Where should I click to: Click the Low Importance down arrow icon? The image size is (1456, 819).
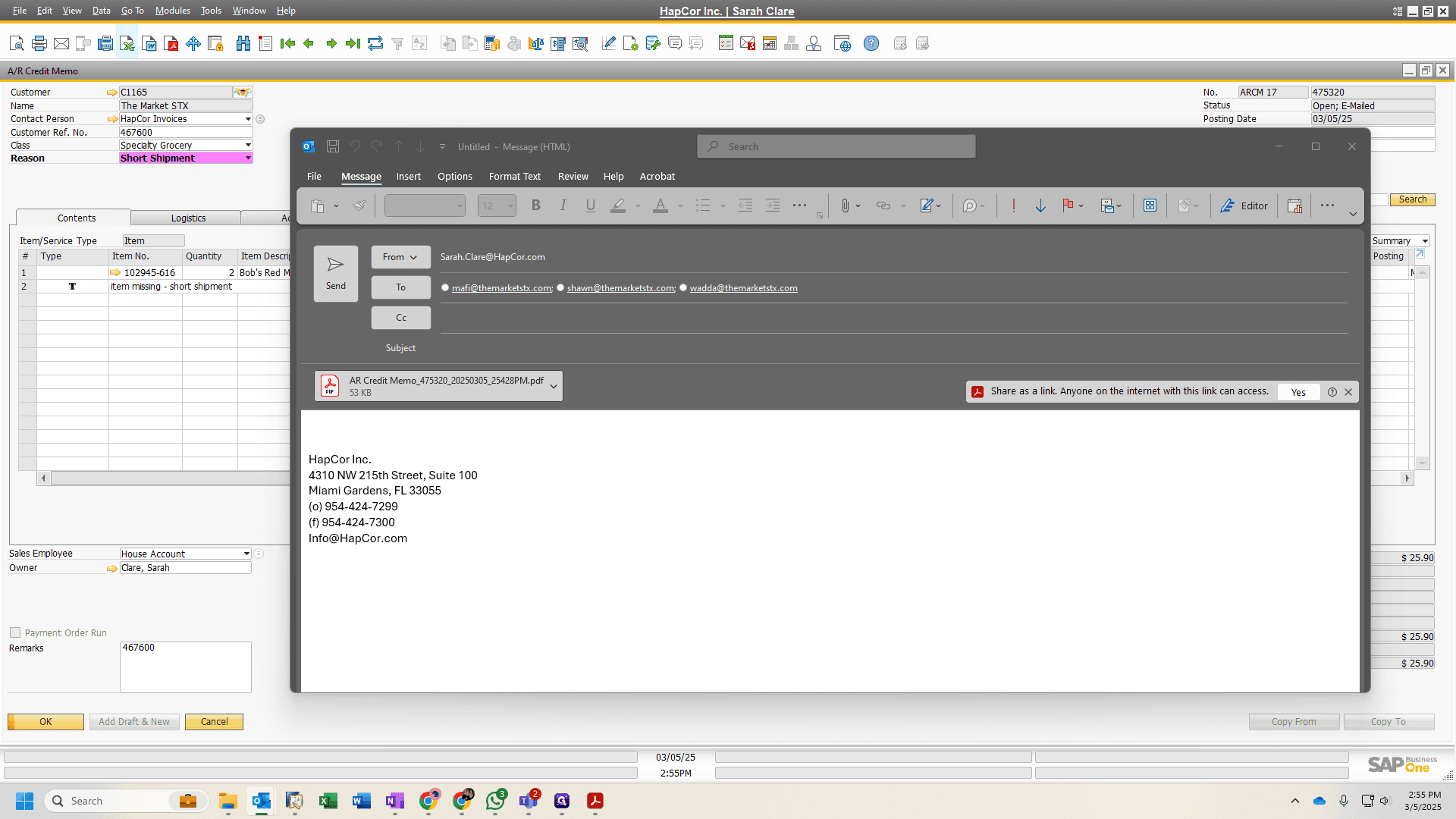click(x=1040, y=206)
